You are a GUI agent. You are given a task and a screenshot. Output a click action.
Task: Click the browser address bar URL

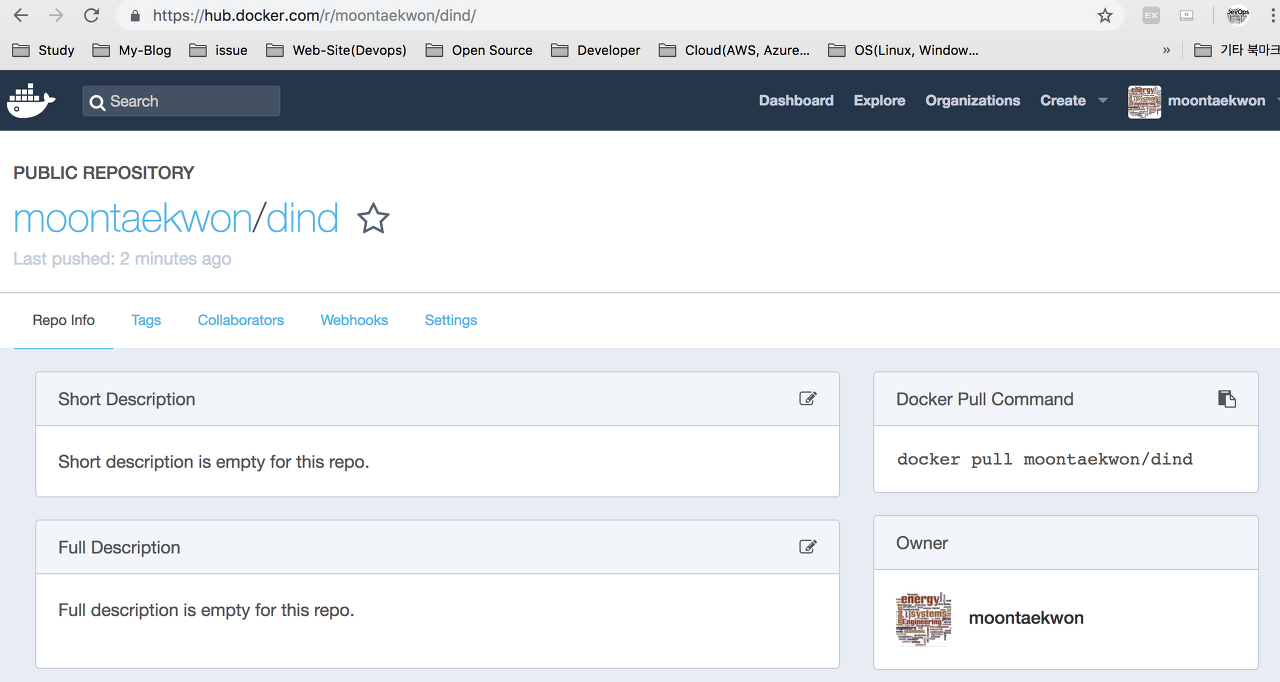[x=314, y=16]
